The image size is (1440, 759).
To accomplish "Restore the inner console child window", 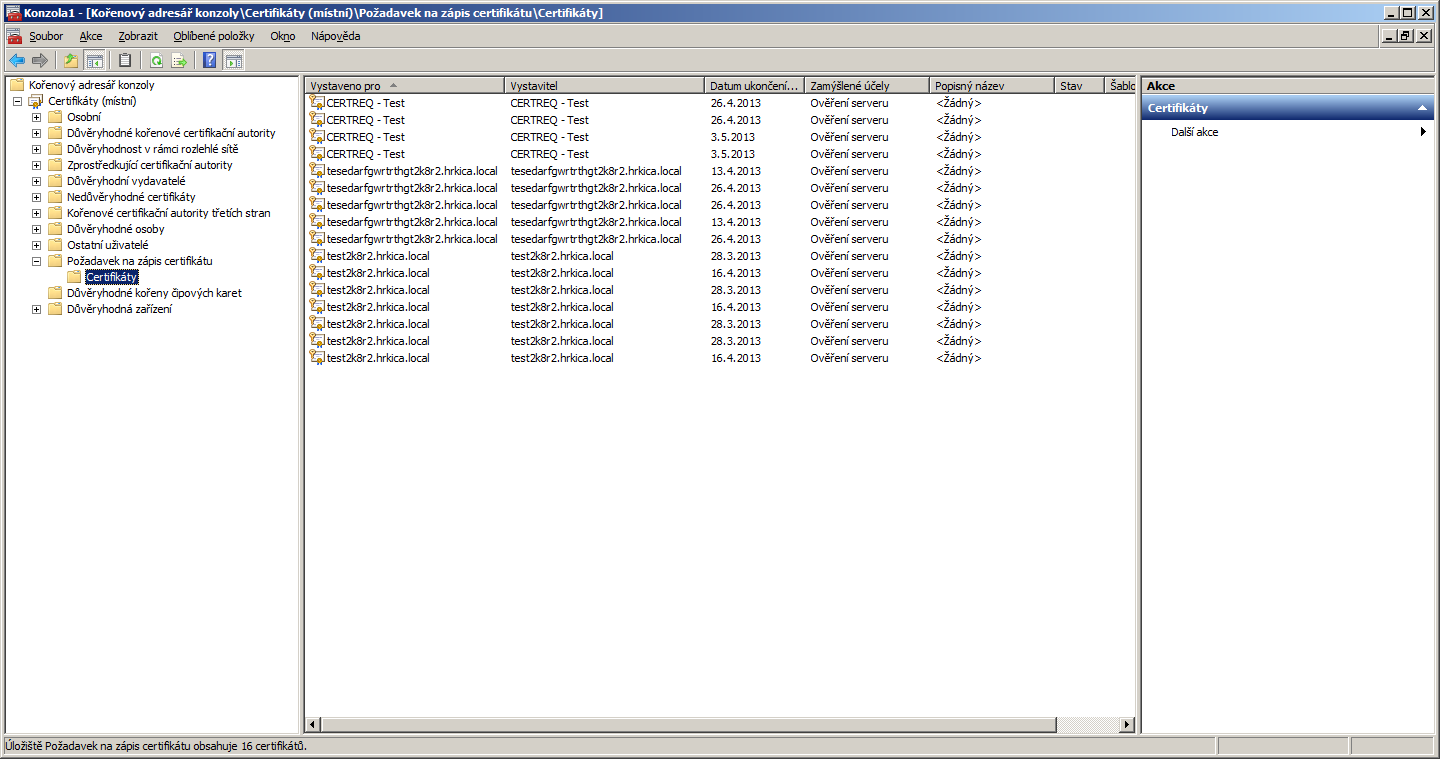I will [x=1406, y=36].
